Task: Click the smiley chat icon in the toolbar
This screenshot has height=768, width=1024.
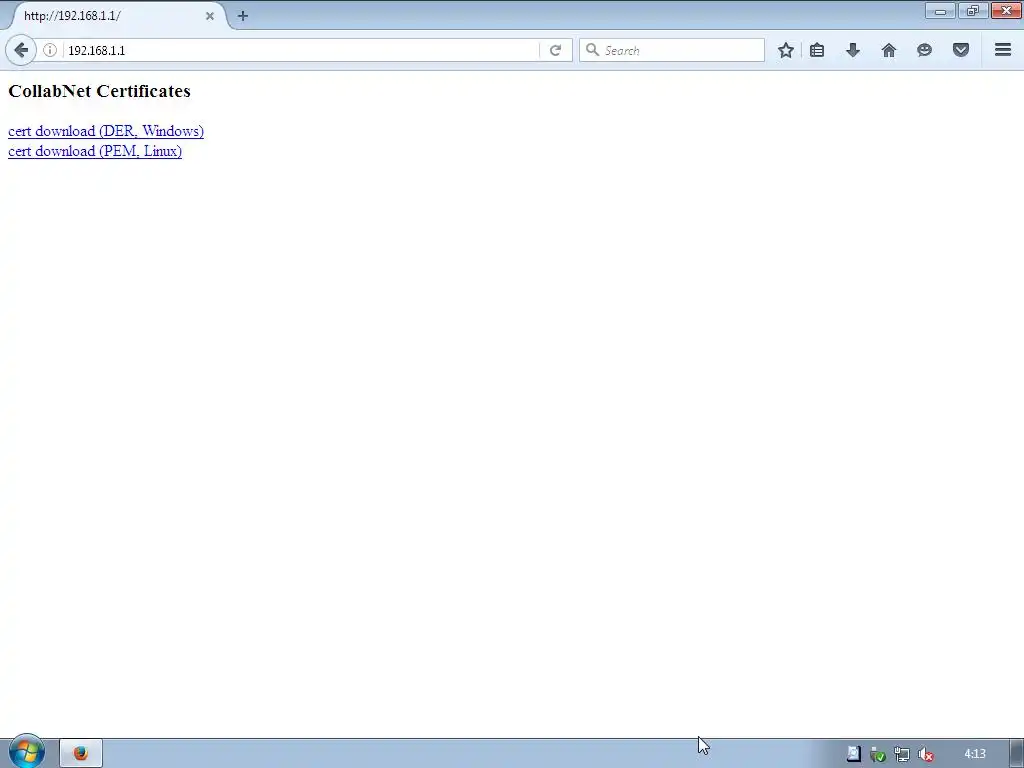Action: click(x=924, y=50)
